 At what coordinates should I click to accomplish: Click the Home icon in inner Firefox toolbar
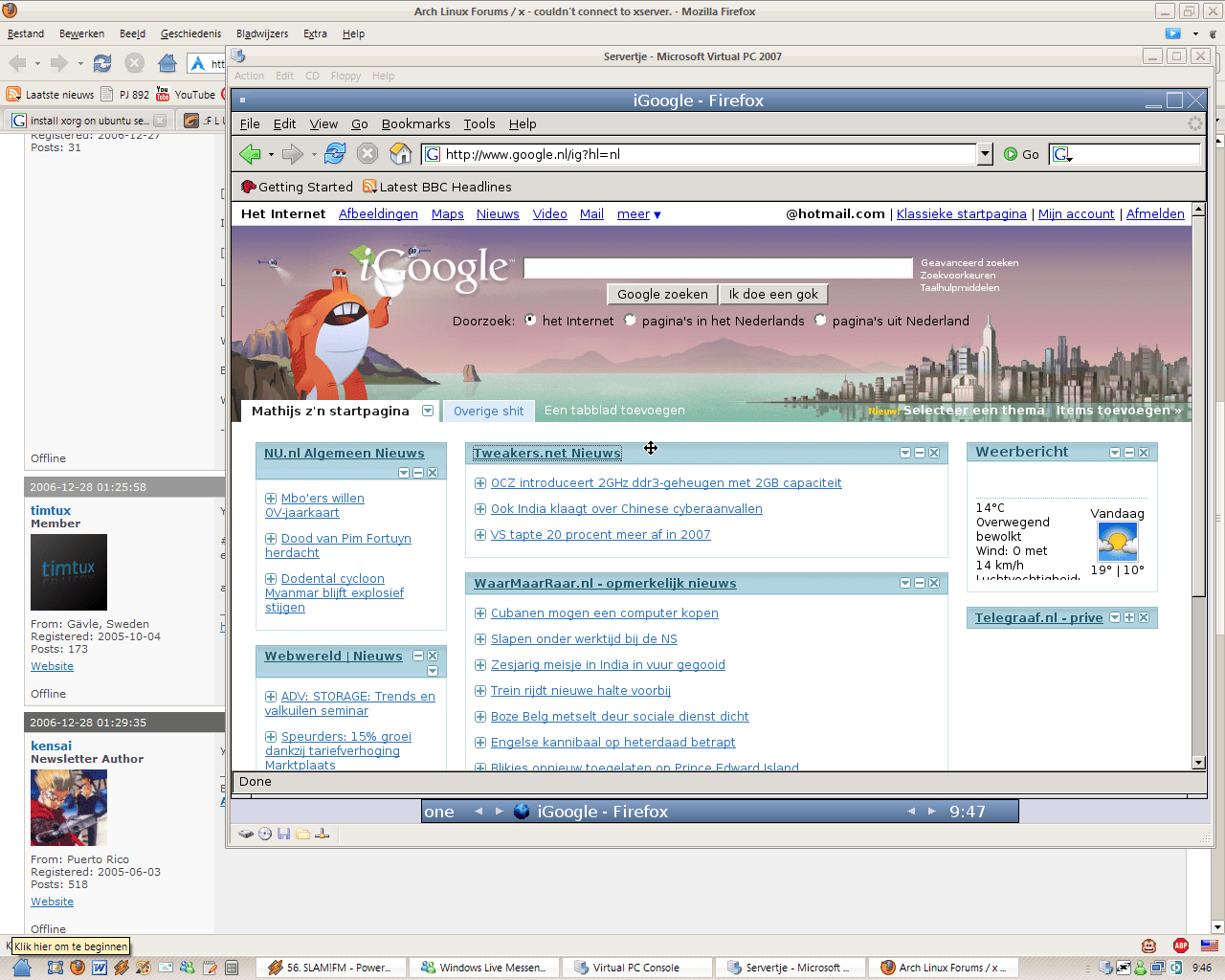(x=401, y=154)
